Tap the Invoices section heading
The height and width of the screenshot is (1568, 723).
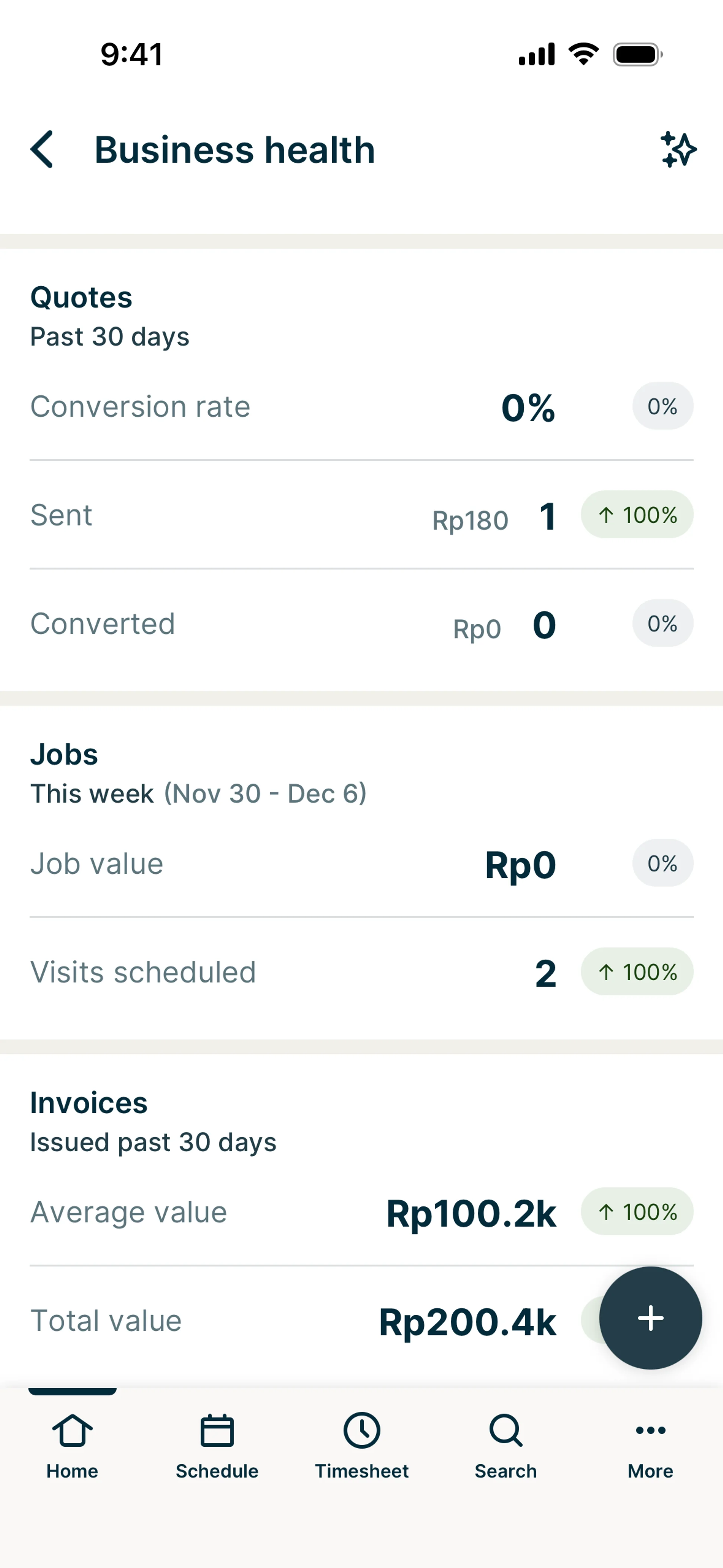click(x=89, y=1103)
